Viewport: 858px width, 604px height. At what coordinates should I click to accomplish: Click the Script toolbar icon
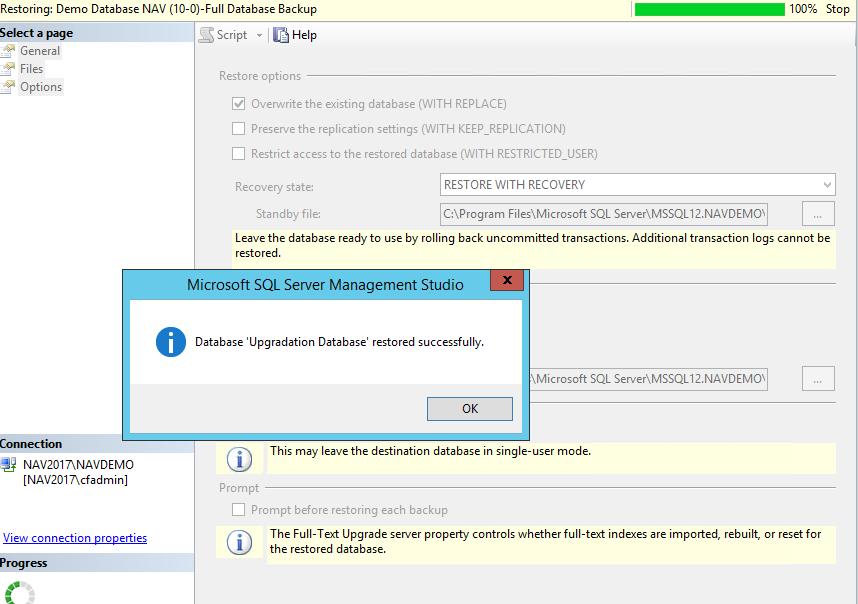click(206, 35)
